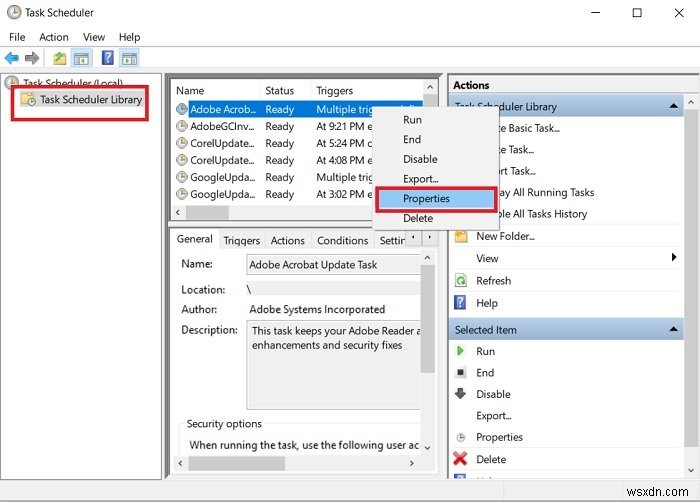Click the clock icon beside GoogleUpda 3:02 PM task
700x502 pixels.
(x=182, y=194)
